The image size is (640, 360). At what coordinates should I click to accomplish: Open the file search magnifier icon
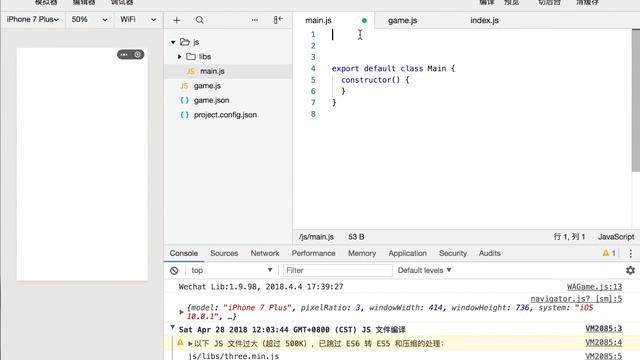tap(200, 20)
